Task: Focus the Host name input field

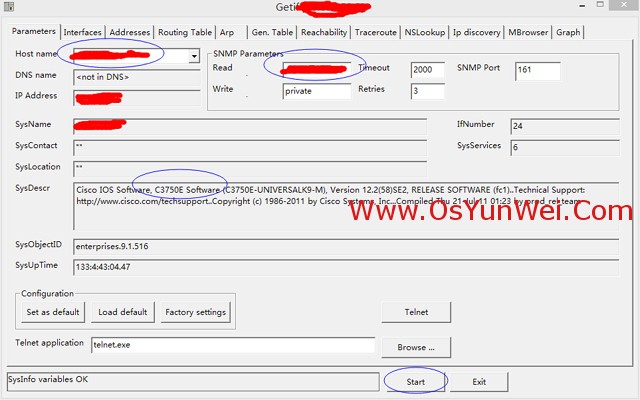Action: point(131,56)
